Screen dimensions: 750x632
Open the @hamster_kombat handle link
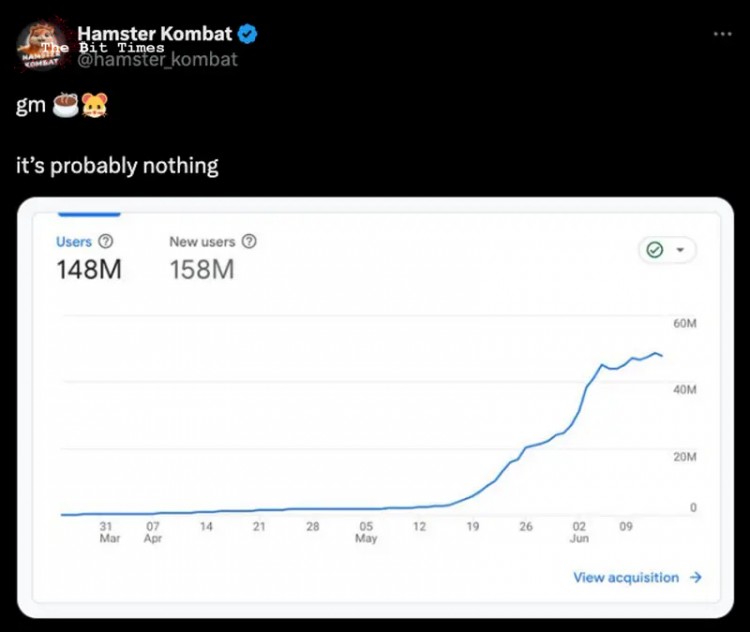(157, 60)
